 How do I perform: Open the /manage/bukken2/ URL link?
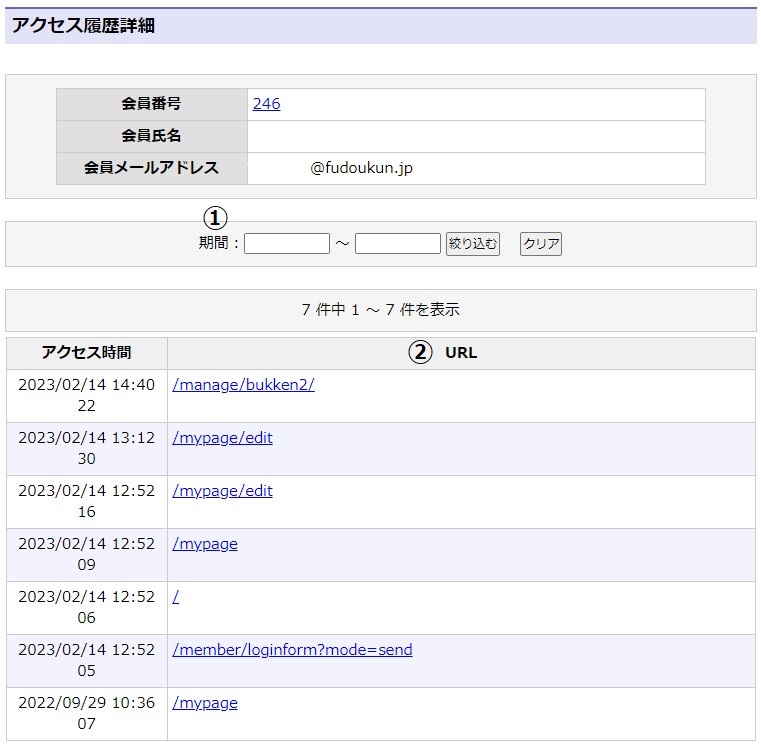[x=244, y=385]
